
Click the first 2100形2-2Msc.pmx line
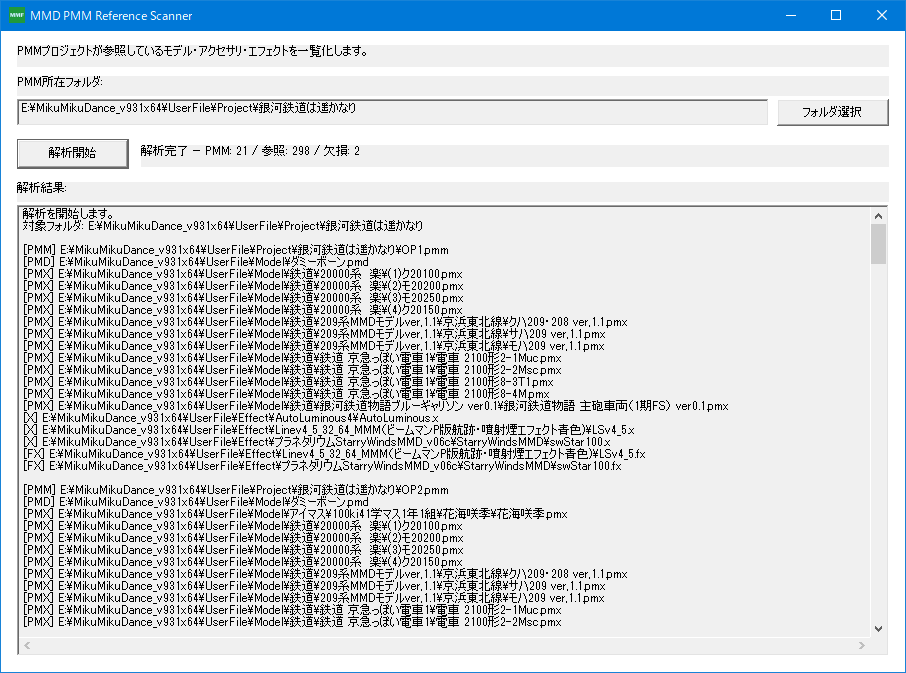pos(292,370)
